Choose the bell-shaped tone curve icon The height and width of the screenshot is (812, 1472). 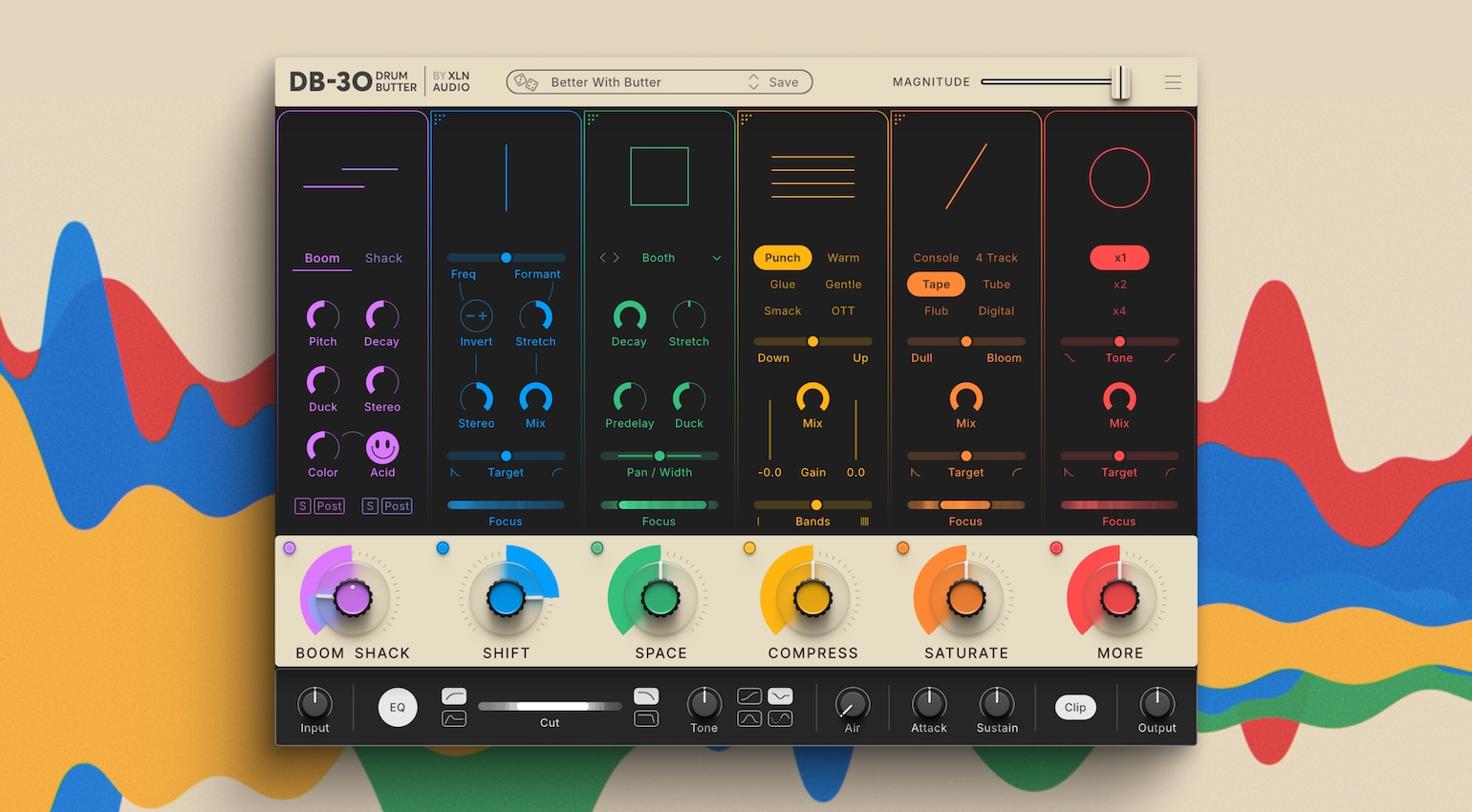[x=749, y=718]
